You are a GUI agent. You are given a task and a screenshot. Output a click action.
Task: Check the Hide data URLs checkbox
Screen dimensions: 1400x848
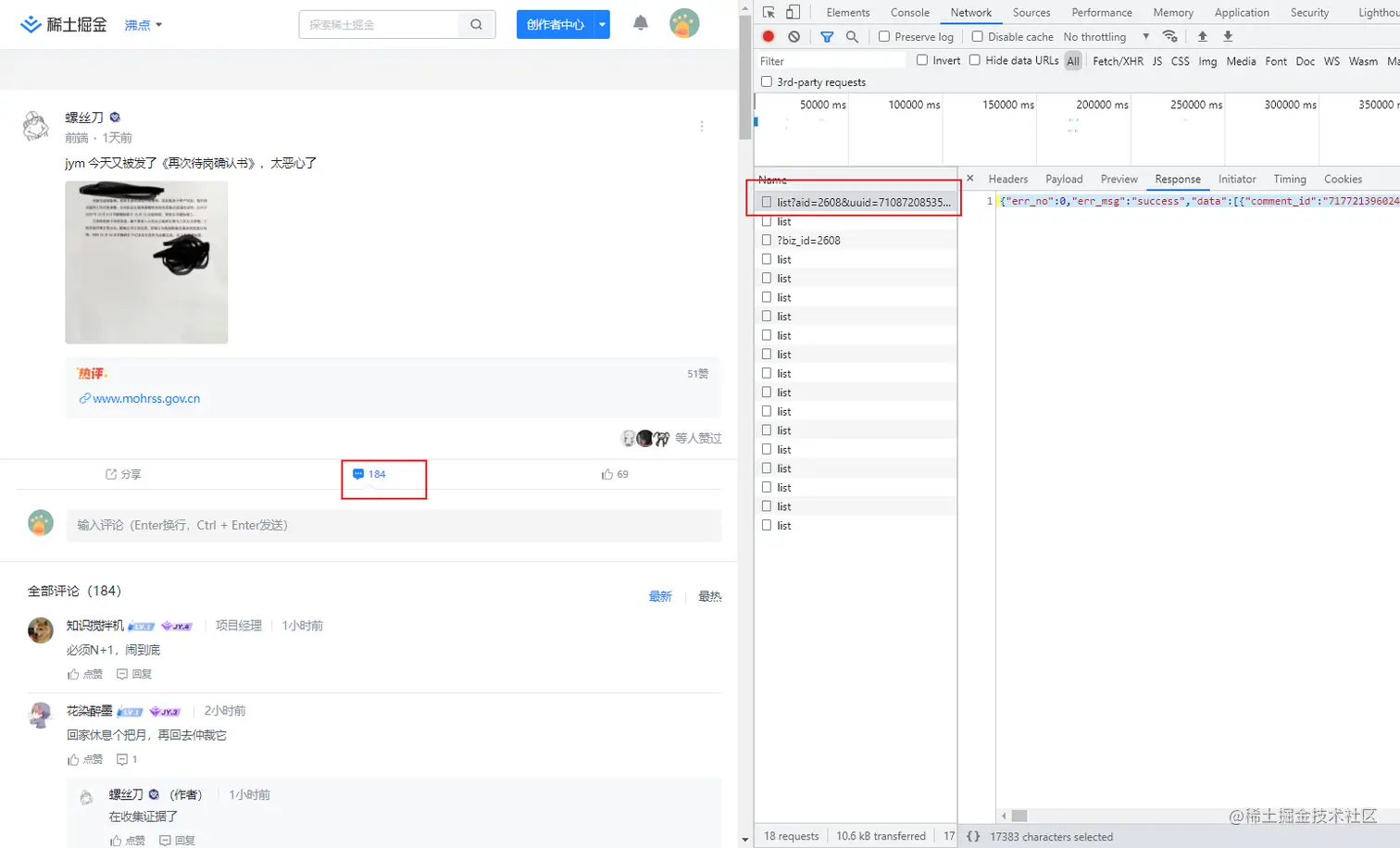point(975,60)
